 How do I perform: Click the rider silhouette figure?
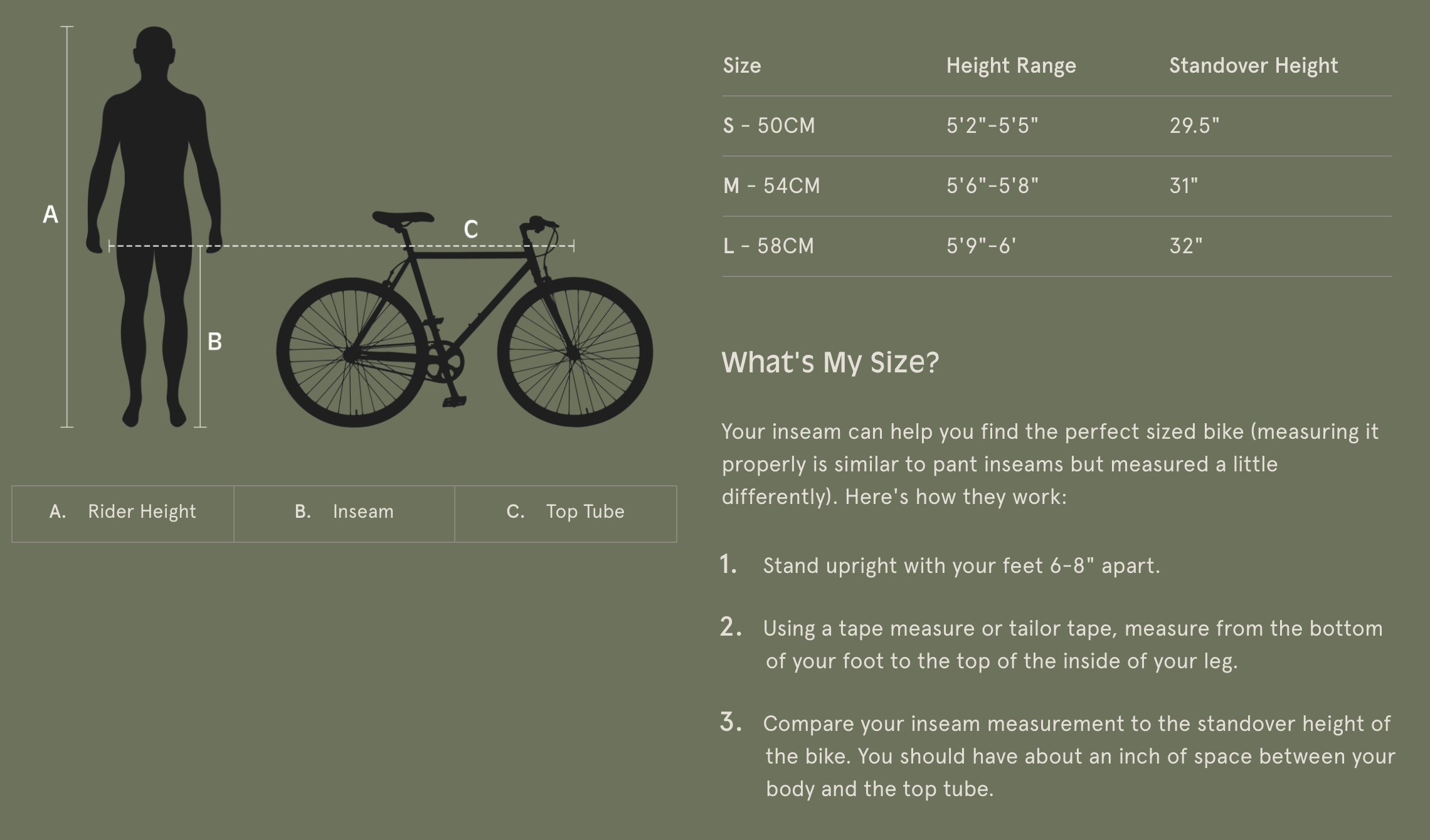[x=154, y=188]
